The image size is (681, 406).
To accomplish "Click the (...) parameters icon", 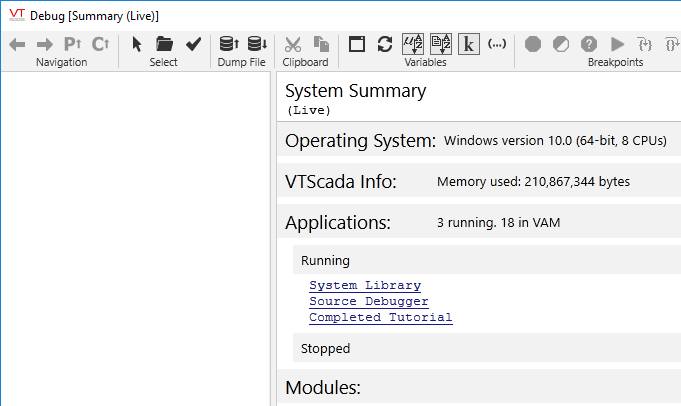I will [x=497, y=44].
